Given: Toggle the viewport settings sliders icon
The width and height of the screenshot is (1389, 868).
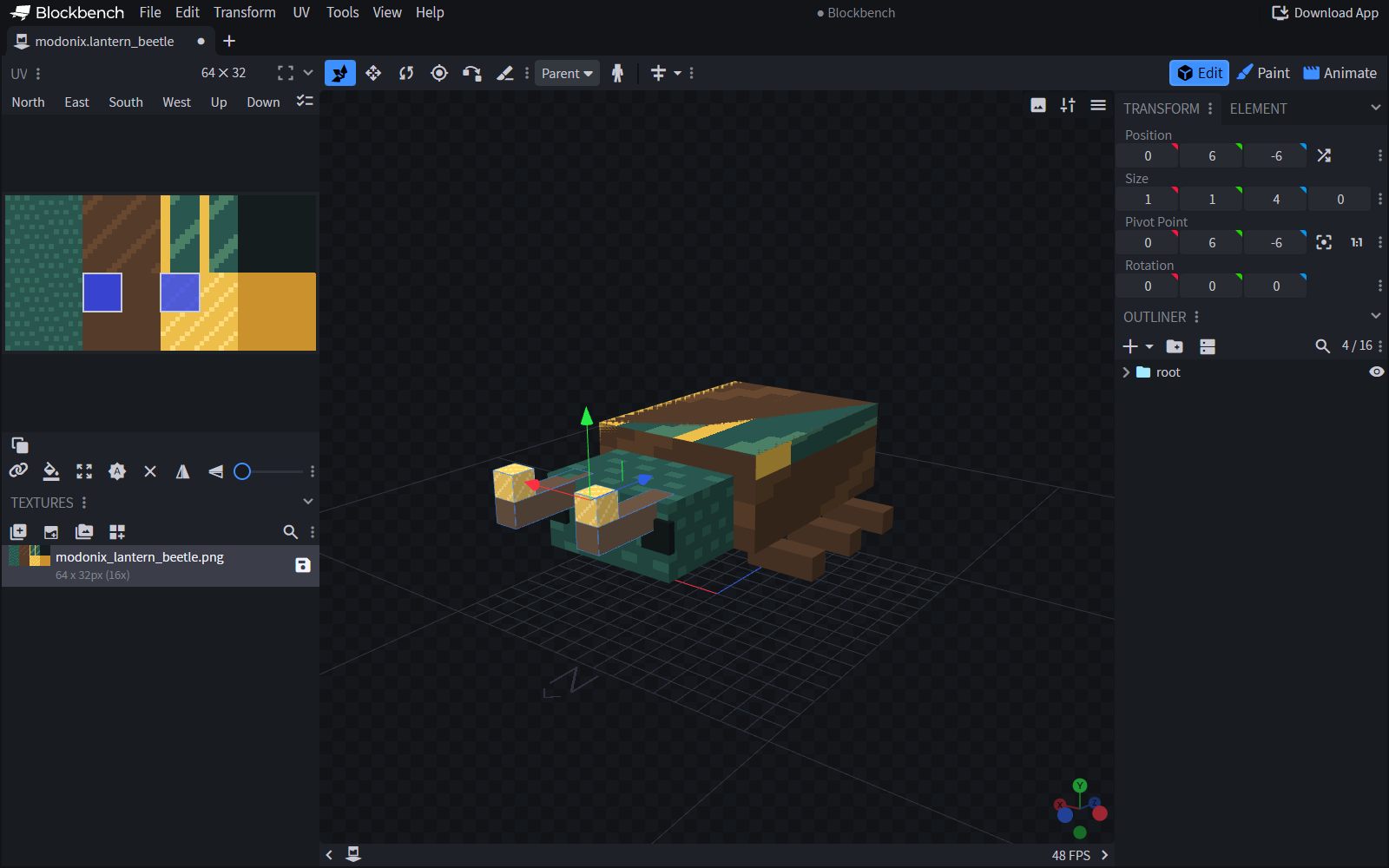Looking at the screenshot, I should 1068,105.
